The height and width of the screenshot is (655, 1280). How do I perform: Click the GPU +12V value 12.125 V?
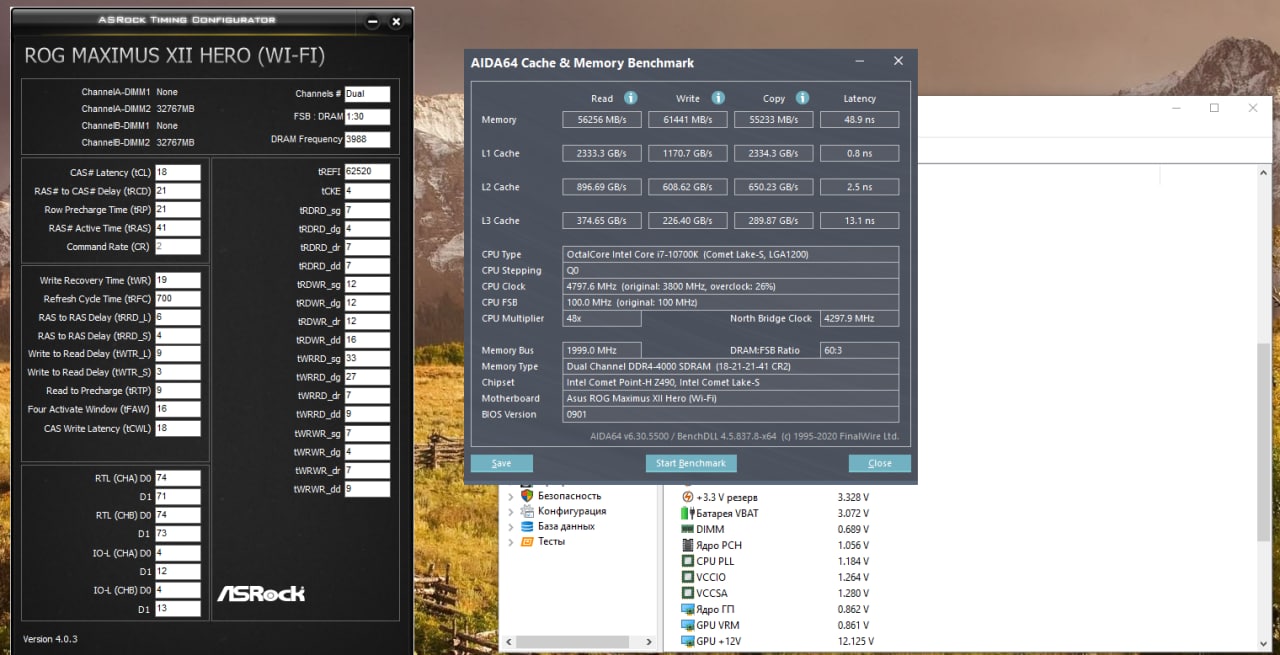point(856,641)
